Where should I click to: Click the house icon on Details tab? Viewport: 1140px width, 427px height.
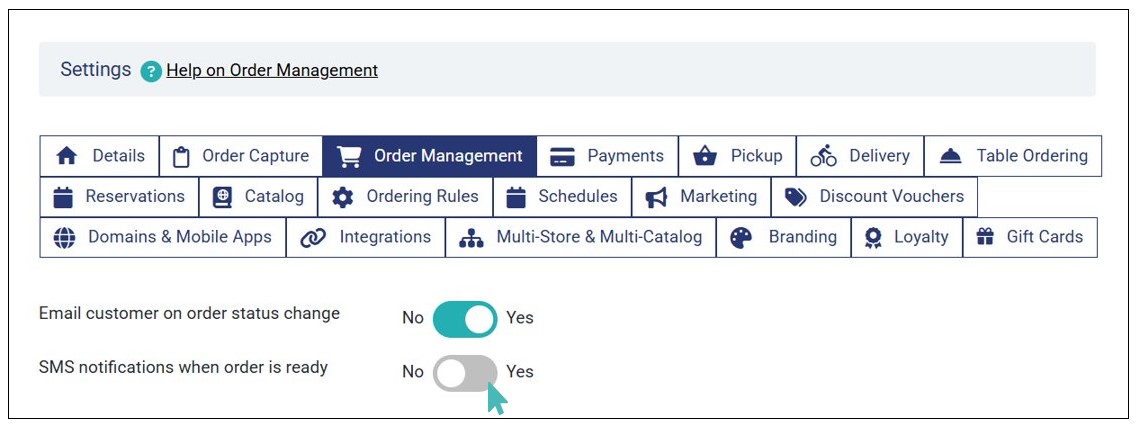(x=67, y=156)
